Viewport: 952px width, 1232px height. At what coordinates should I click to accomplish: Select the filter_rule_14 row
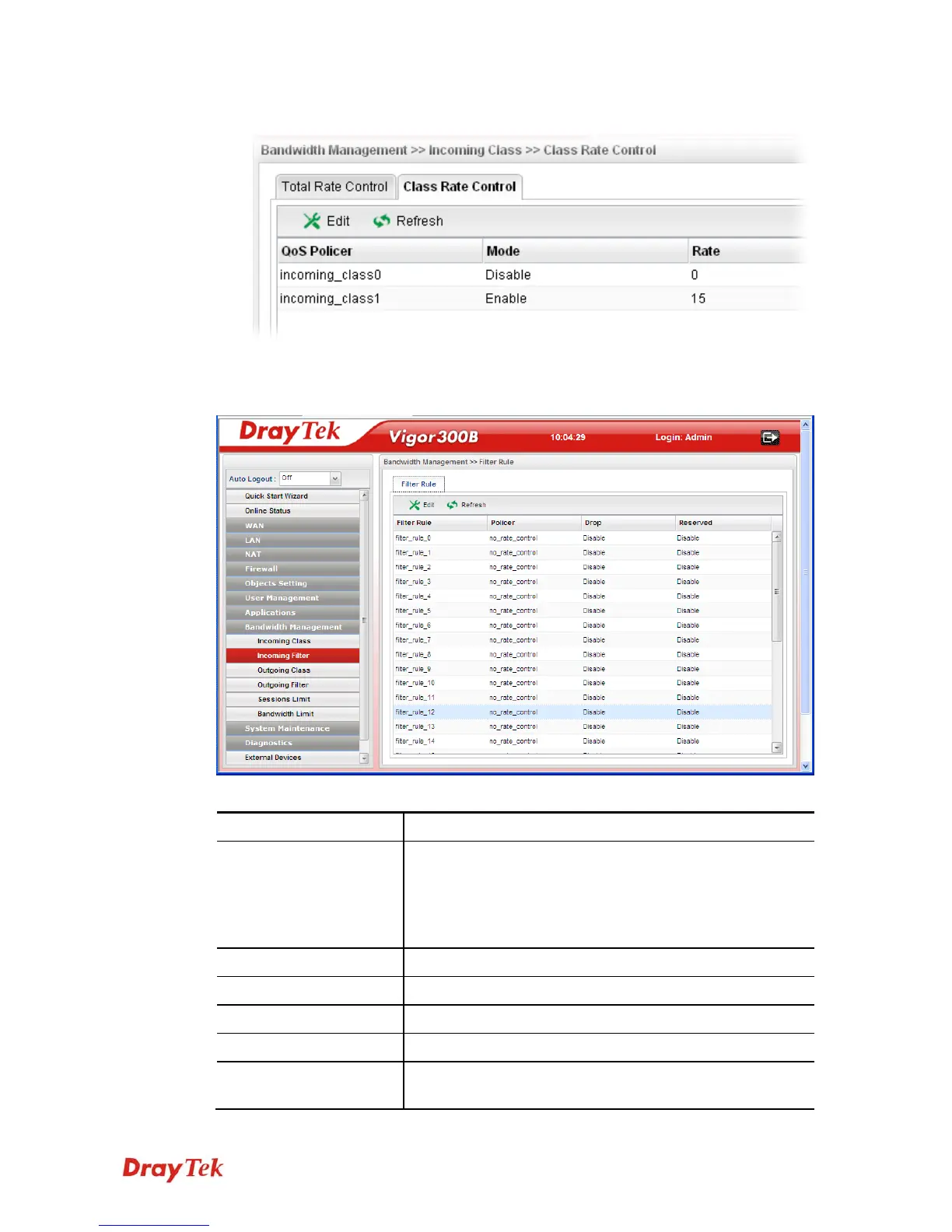(x=583, y=741)
